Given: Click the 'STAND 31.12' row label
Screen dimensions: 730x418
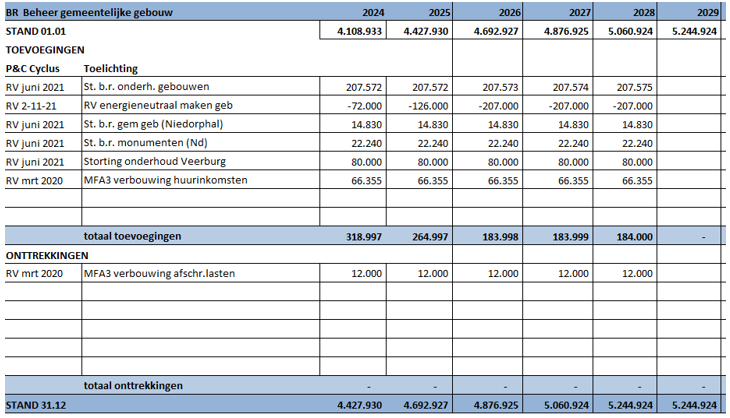Looking at the screenshot, I should point(37,405).
